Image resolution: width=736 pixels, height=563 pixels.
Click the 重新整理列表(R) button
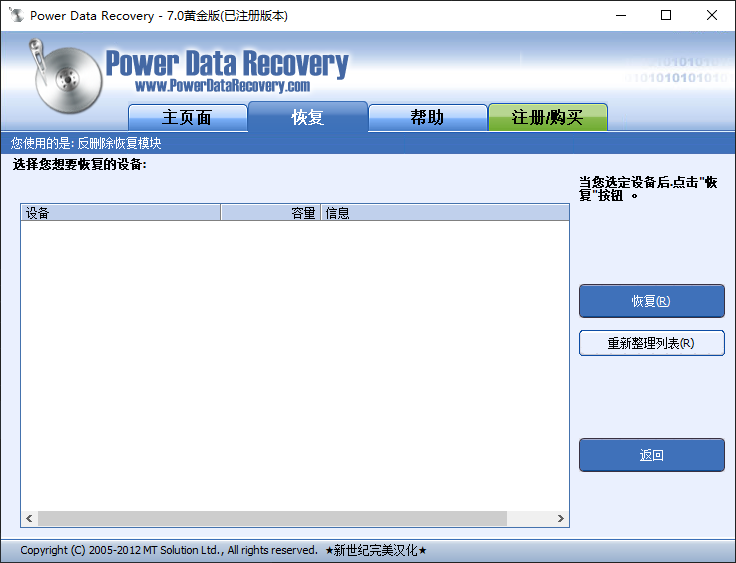click(x=651, y=343)
